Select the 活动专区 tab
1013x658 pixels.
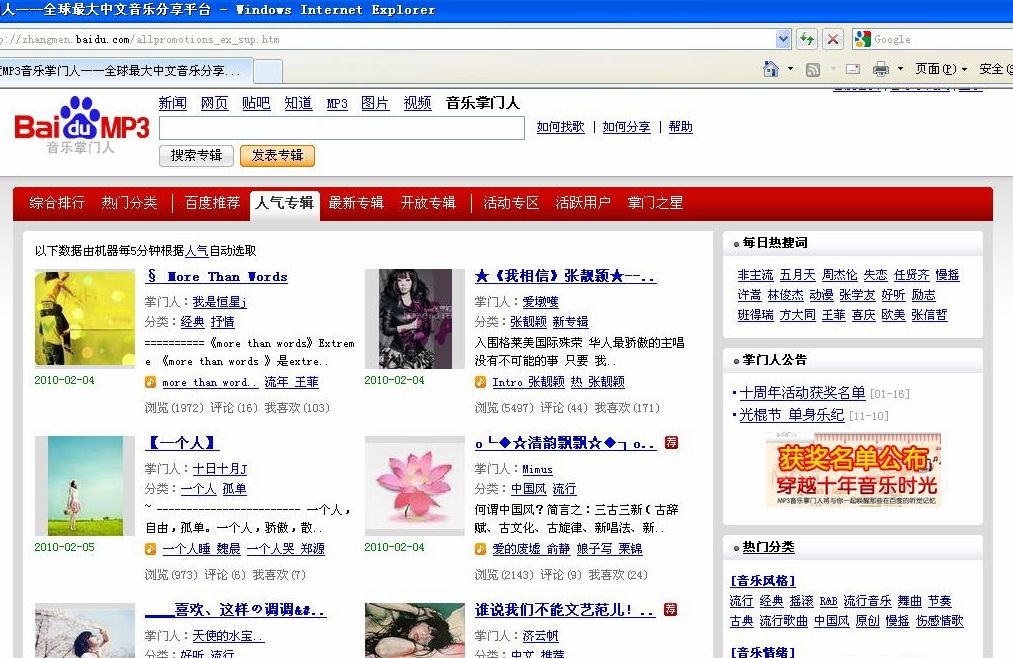click(x=511, y=203)
